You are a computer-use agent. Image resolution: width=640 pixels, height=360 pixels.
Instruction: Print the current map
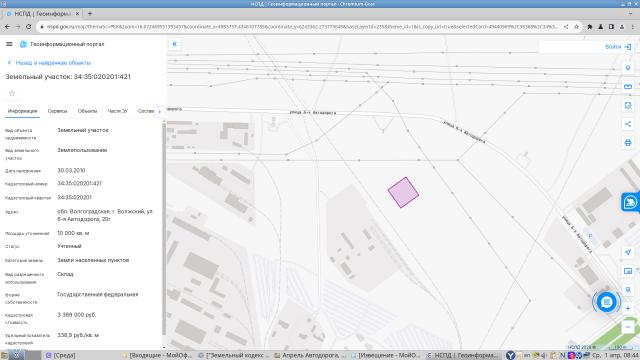[x=628, y=143]
